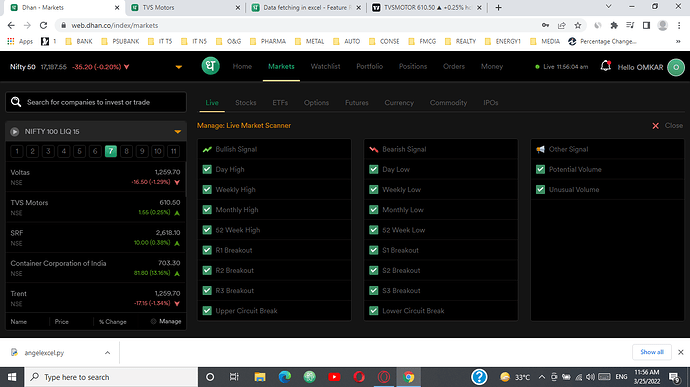690x387 pixels.
Task: Reload the page
Action: tap(43, 26)
